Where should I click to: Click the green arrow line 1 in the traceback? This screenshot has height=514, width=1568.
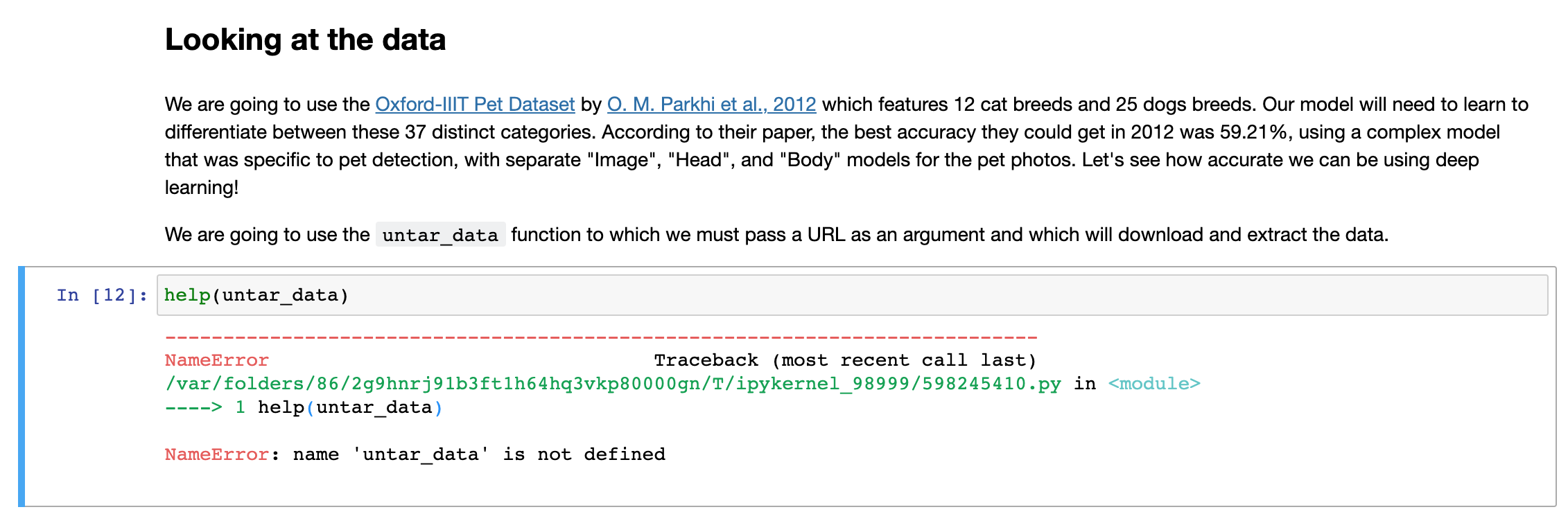(x=204, y=407)
